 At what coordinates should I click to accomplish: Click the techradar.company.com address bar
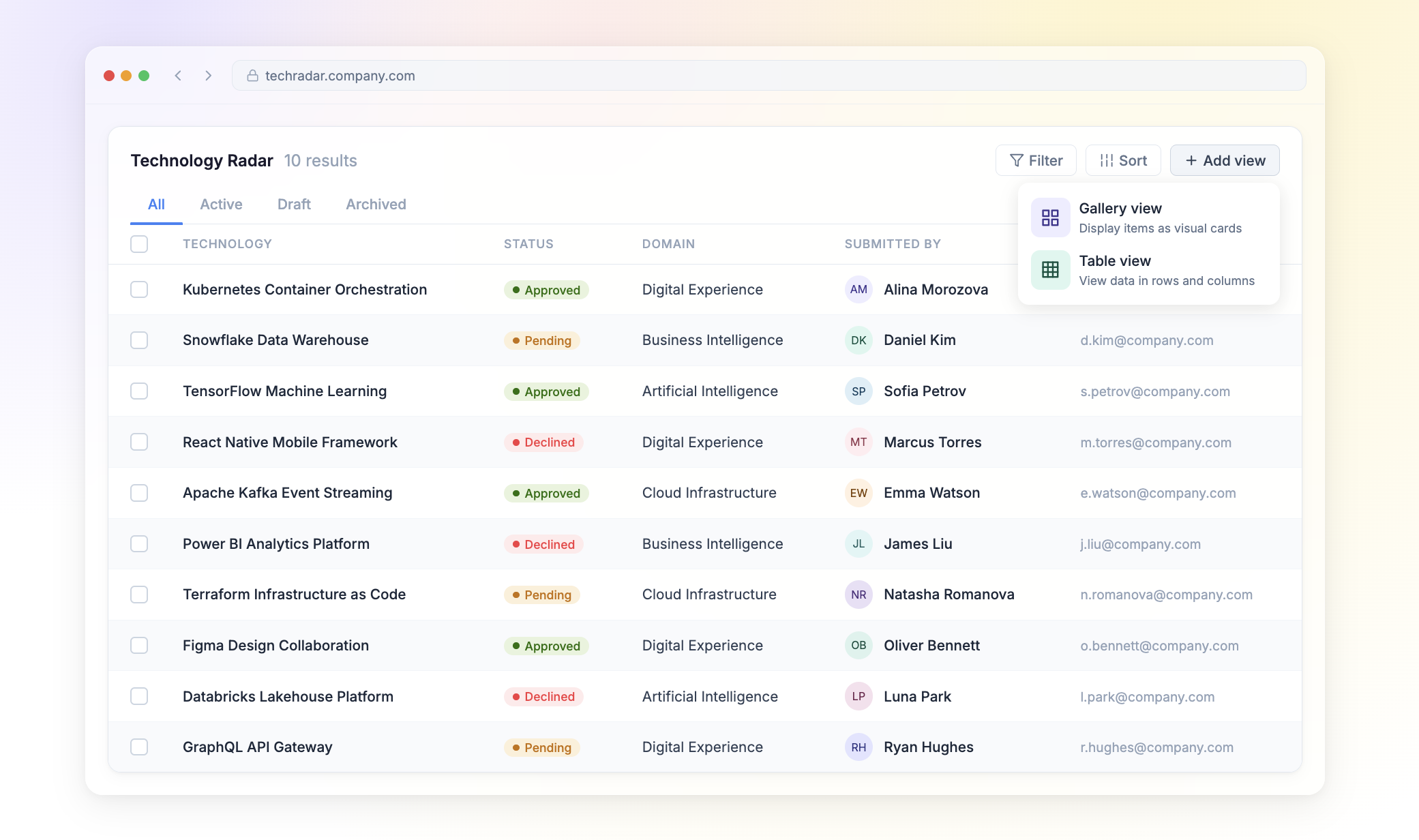tap(768, 76)
